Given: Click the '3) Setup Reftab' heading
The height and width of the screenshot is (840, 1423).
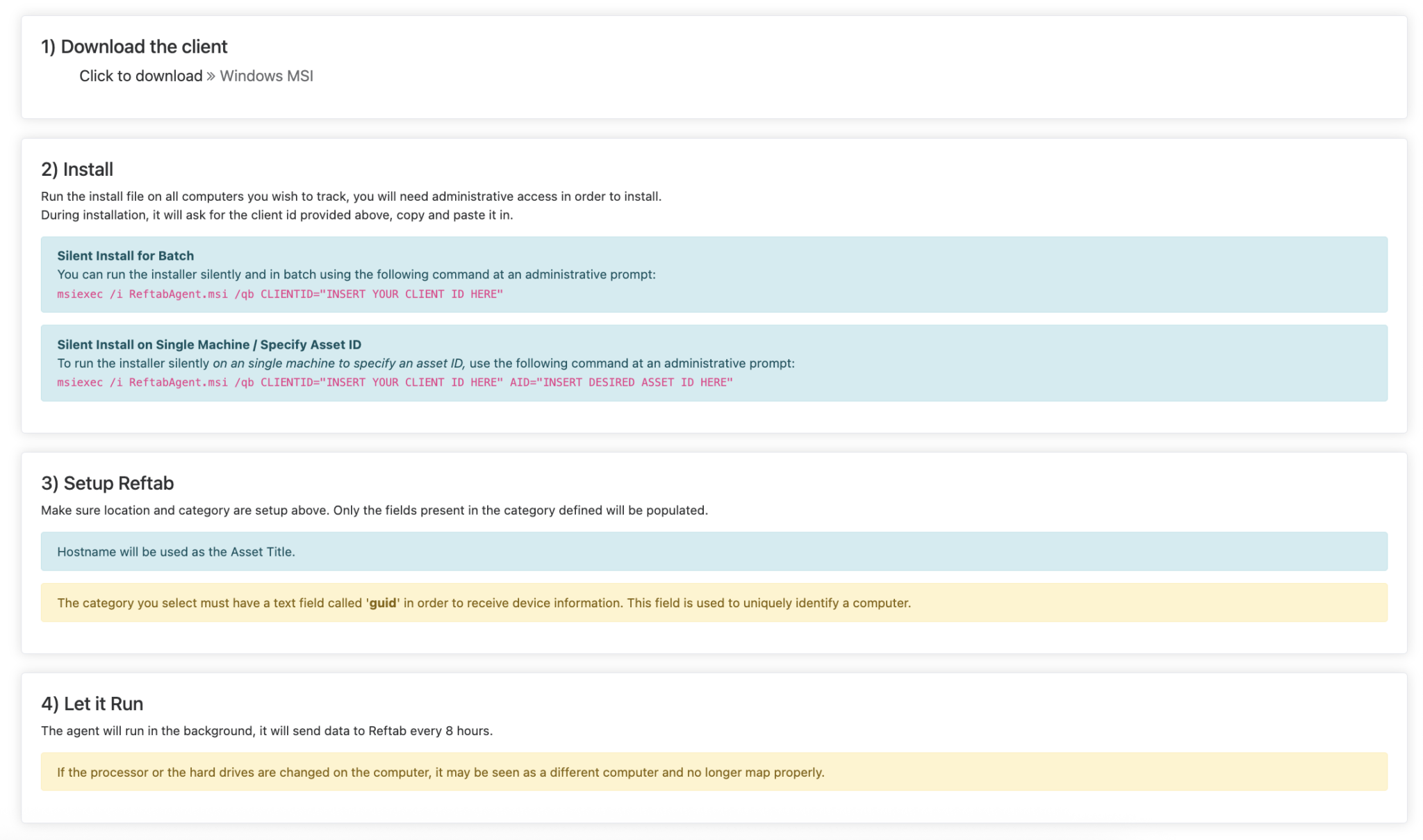Looking at the screenshot, I should click(x=108, y=483).
